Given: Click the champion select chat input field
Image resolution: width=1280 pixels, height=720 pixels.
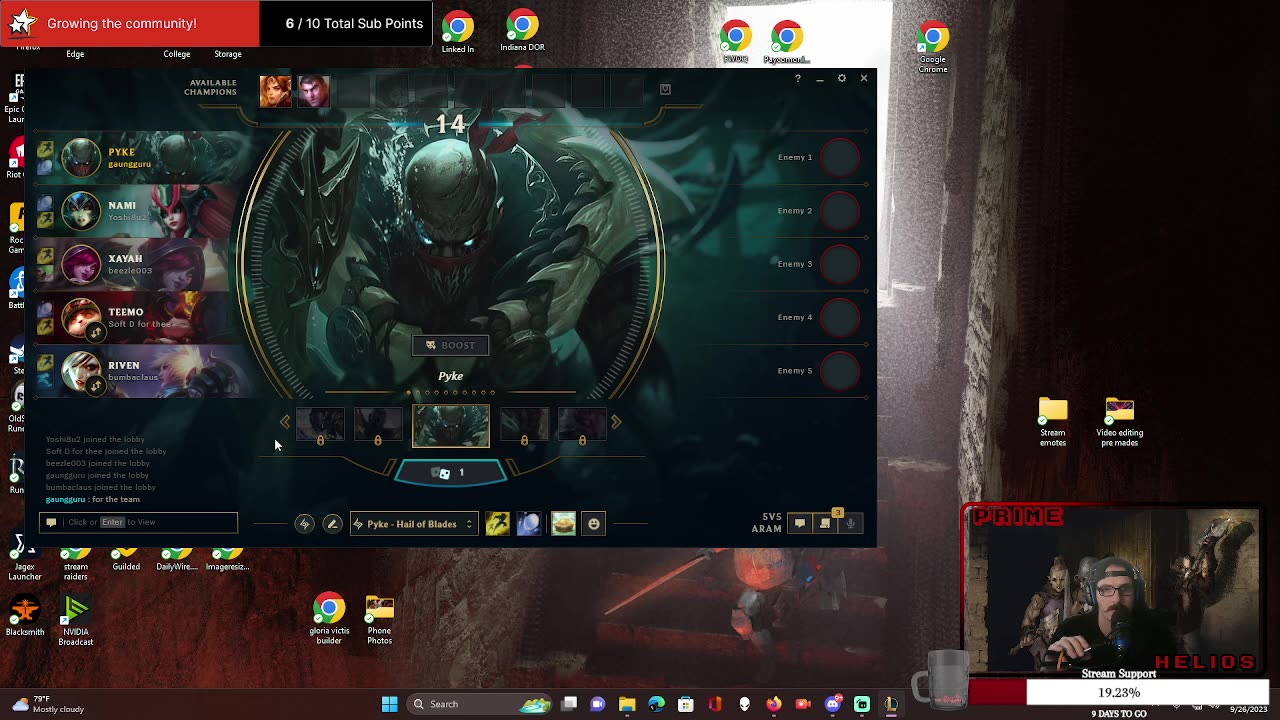Looking at the screenshot, I should pyautogui.click(x=138, y=522).
